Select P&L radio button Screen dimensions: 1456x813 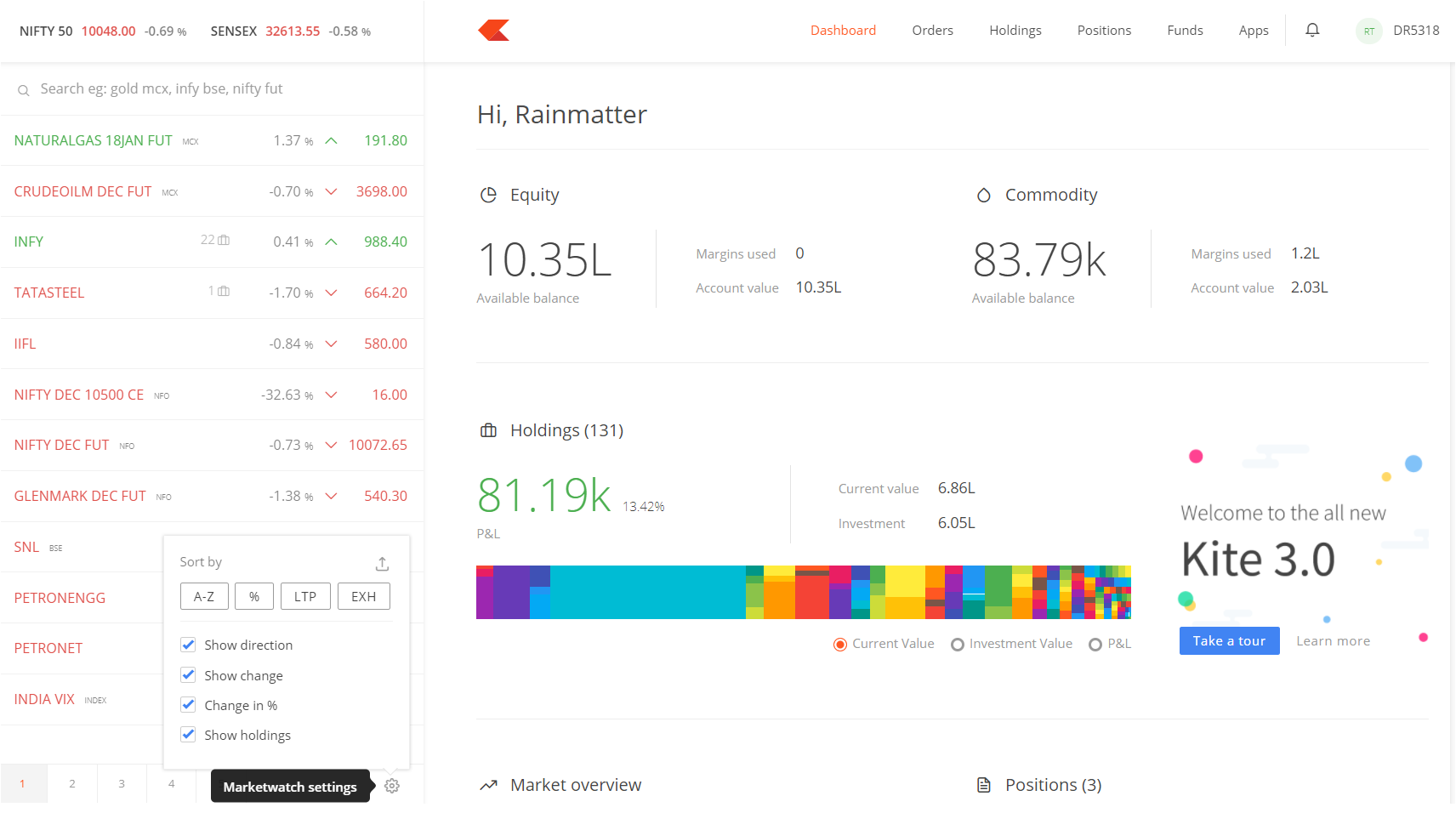(x=1095, y=645)
